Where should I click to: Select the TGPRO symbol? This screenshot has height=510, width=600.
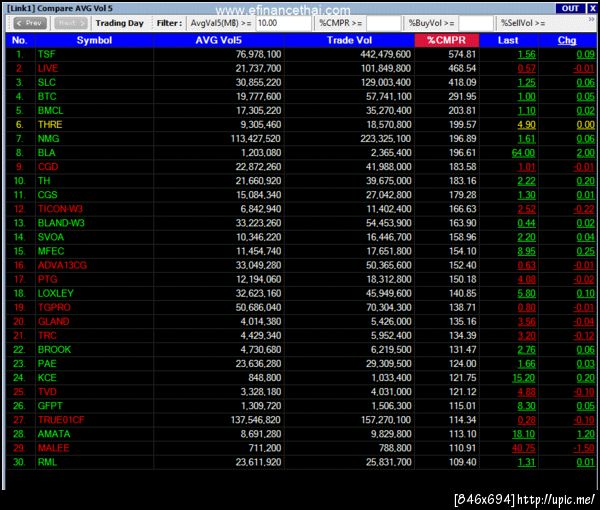(54, 307)
